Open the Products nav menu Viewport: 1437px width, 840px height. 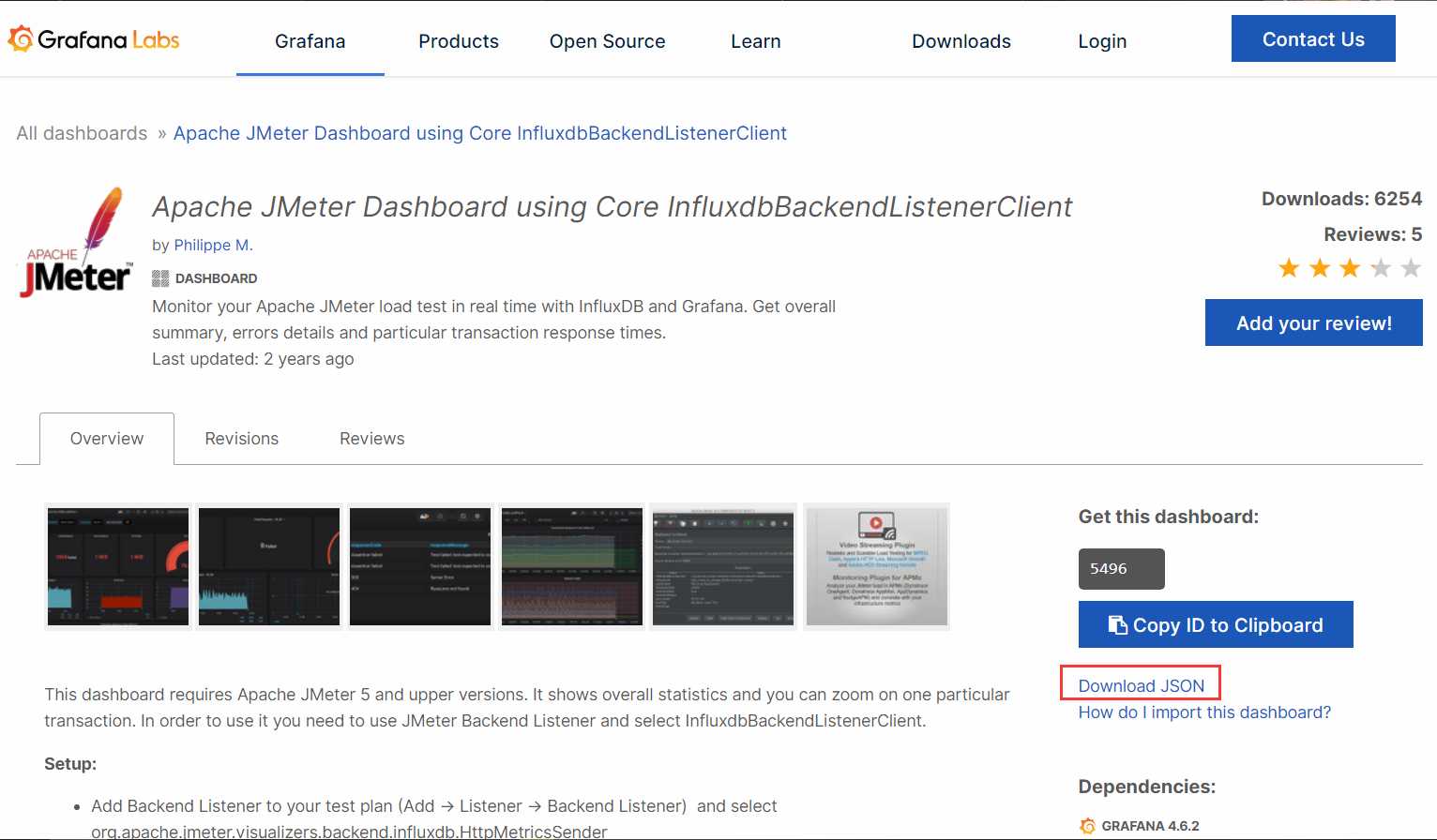click(459, 41)
